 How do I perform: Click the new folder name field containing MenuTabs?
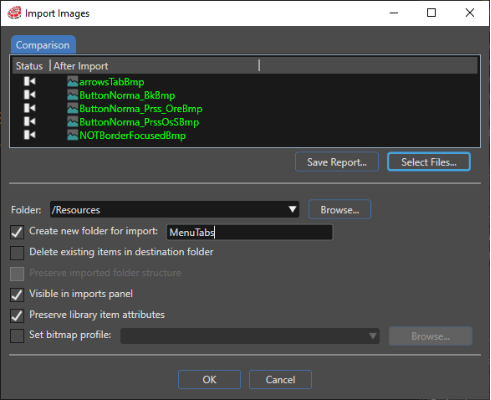click(249, 232)
